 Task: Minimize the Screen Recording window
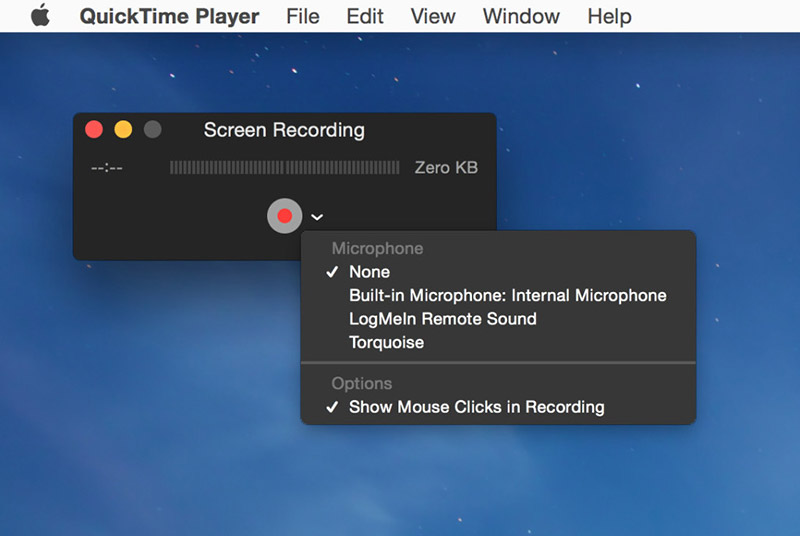click(x=123, y=130)
